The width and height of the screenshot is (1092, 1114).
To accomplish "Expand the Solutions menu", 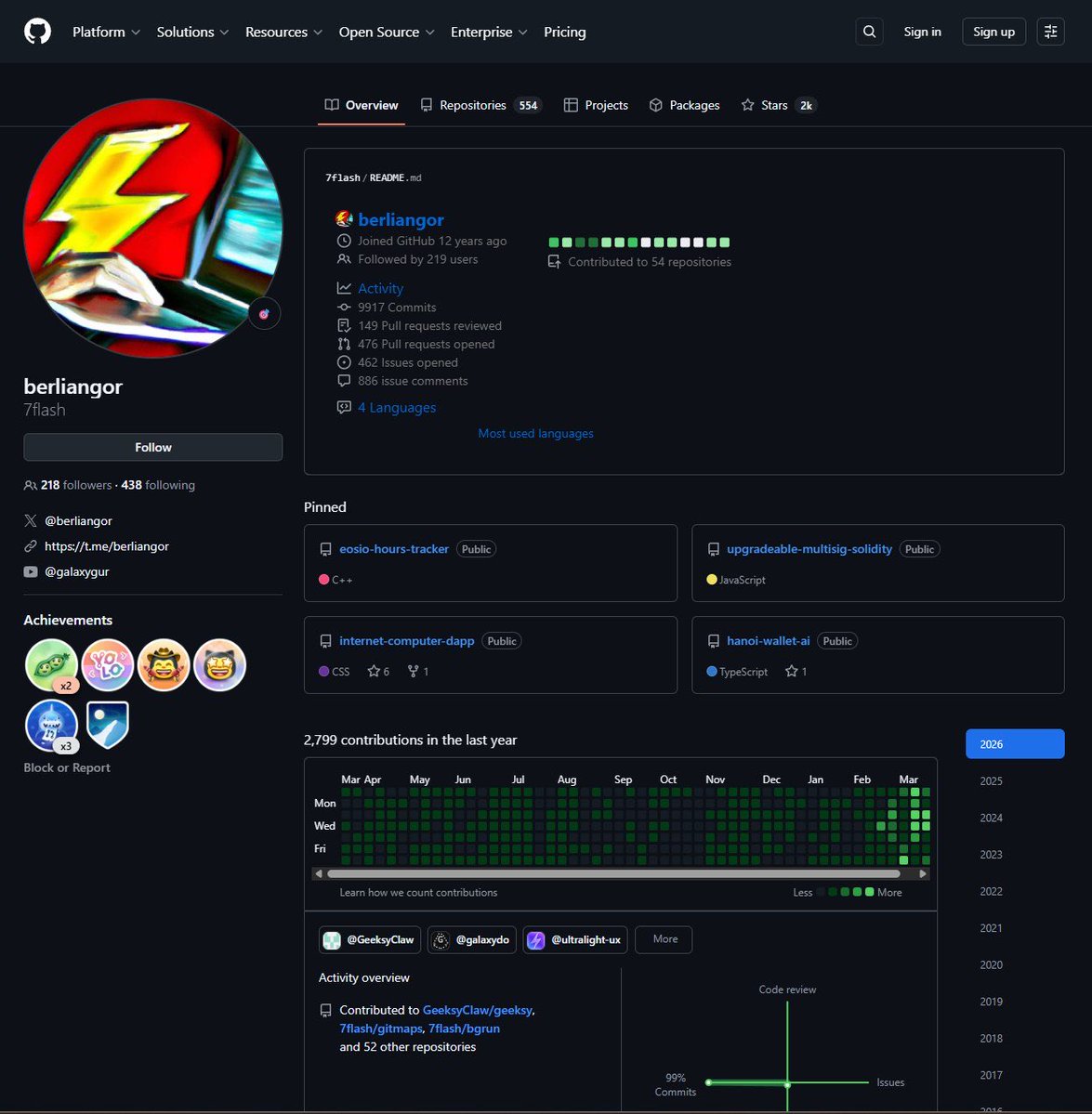I will pos(192,32).
